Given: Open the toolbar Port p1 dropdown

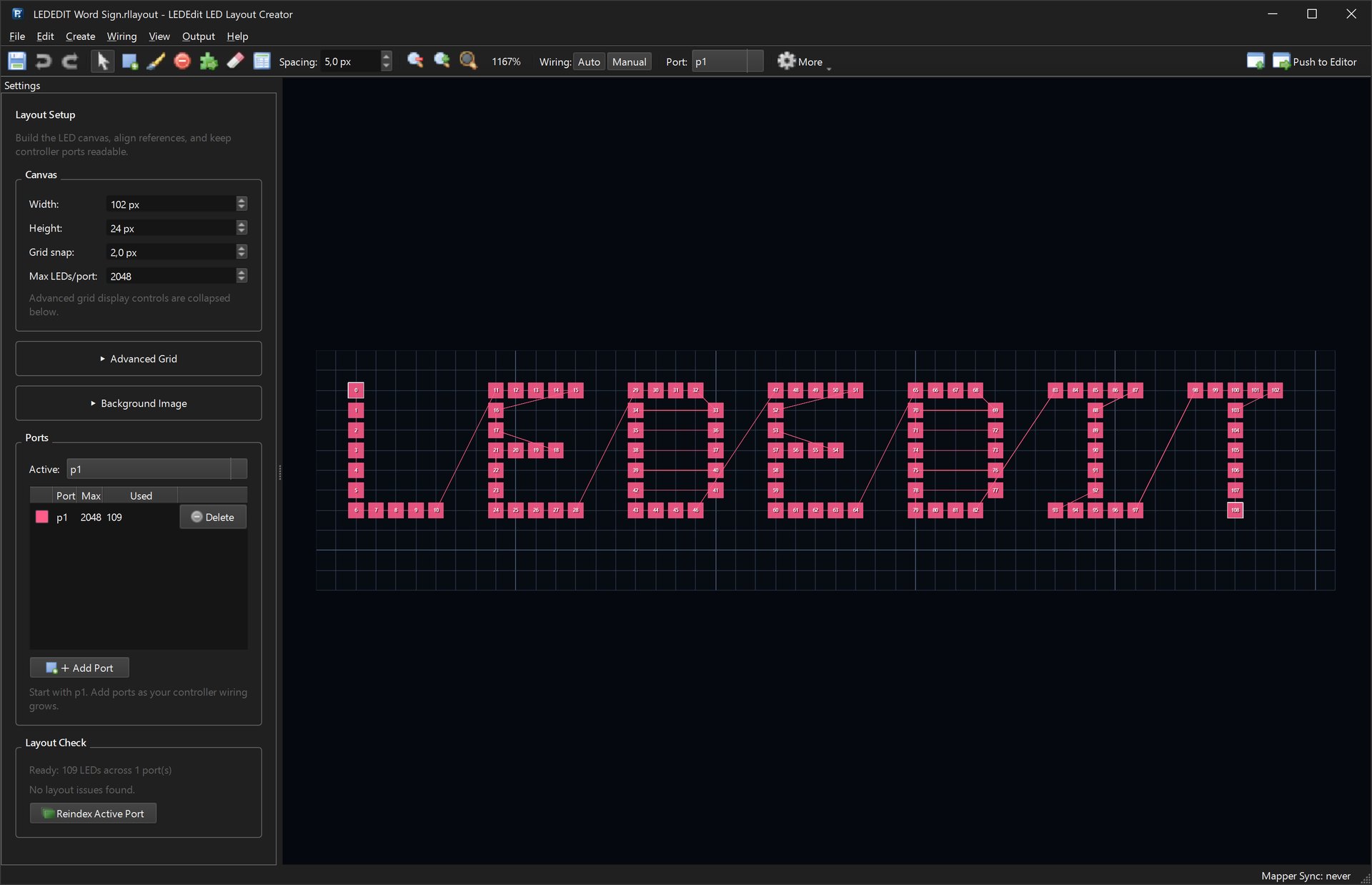Looking at the screenshot, I should coord(727,61).
